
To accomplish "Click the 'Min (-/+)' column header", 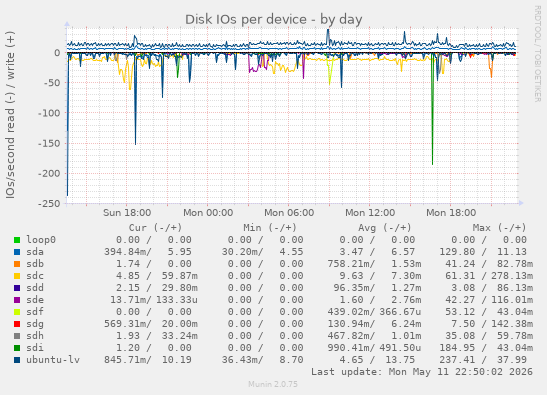I will [x=270, y=228].
